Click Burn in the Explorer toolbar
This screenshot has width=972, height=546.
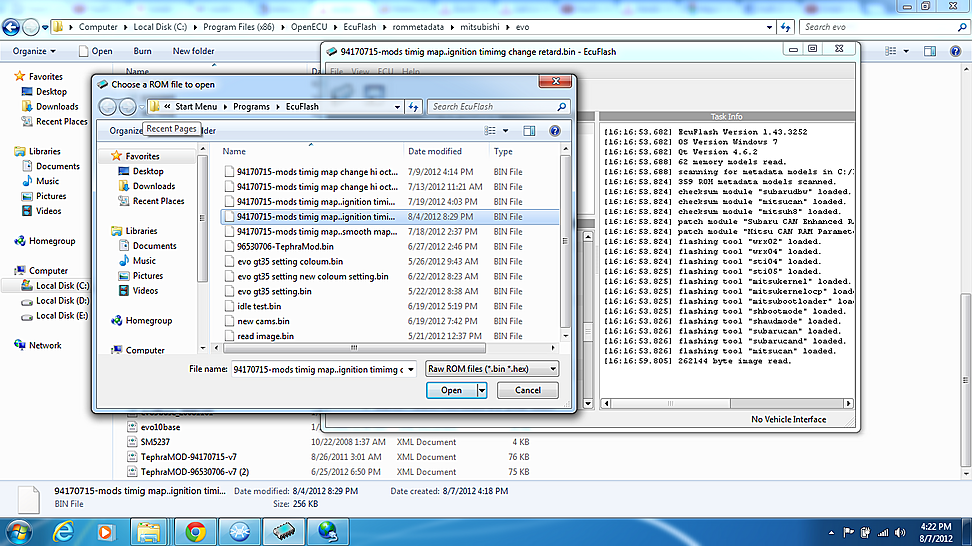tap(143, 51)
